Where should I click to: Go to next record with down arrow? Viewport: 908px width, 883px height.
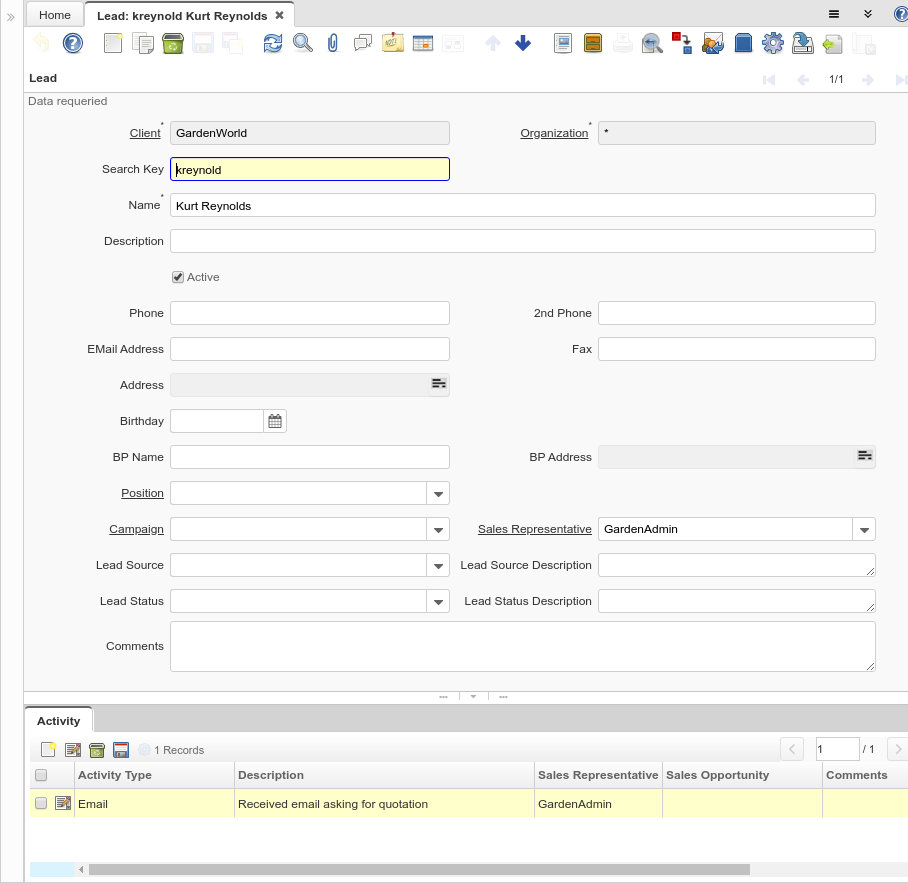coord(523,43)
